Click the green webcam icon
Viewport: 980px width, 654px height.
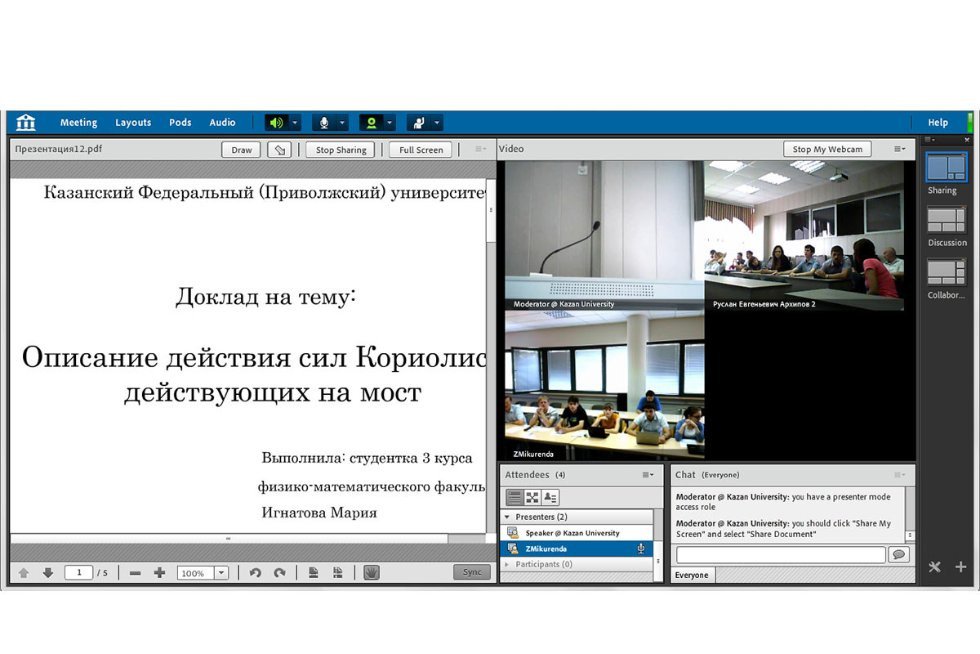[373, 122]
